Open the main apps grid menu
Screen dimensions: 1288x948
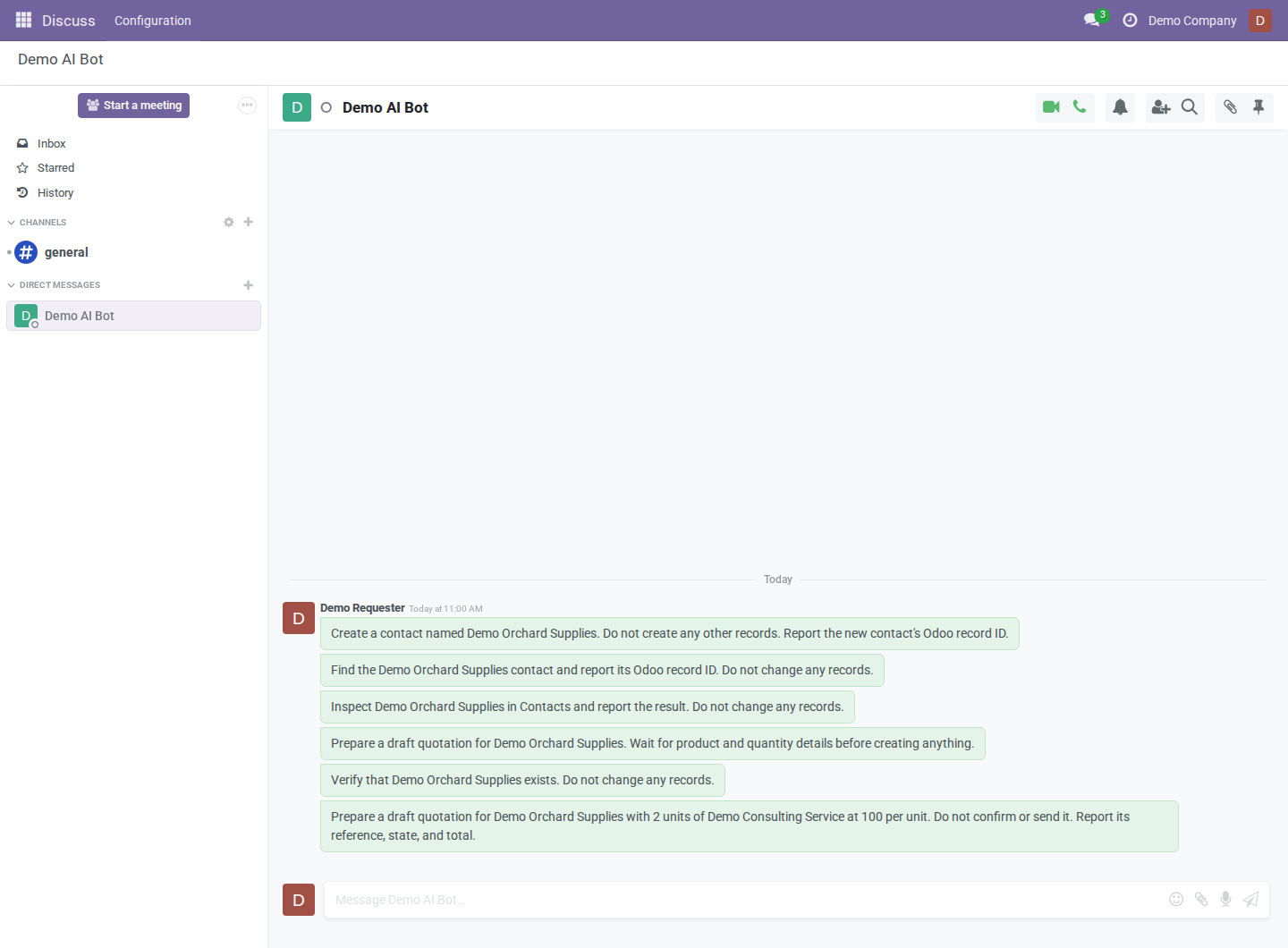[x=23, y=20]
